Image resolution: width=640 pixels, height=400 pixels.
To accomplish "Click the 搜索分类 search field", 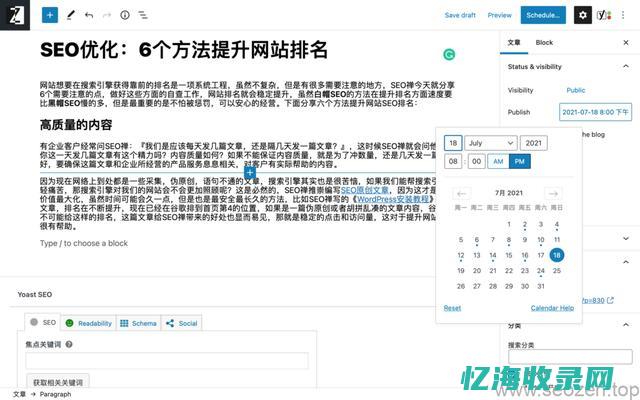I will 570,357.
